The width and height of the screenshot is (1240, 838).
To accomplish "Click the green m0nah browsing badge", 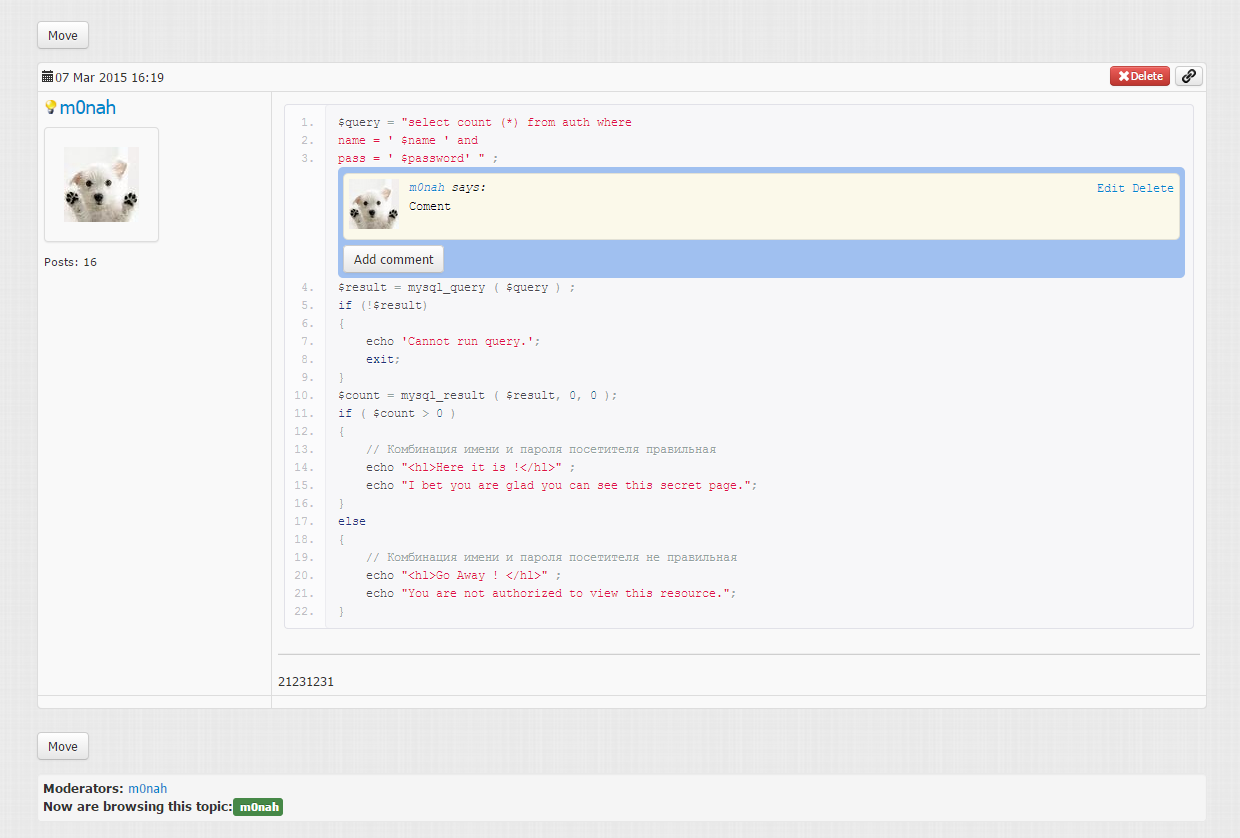I will click(x=258, y=807).
